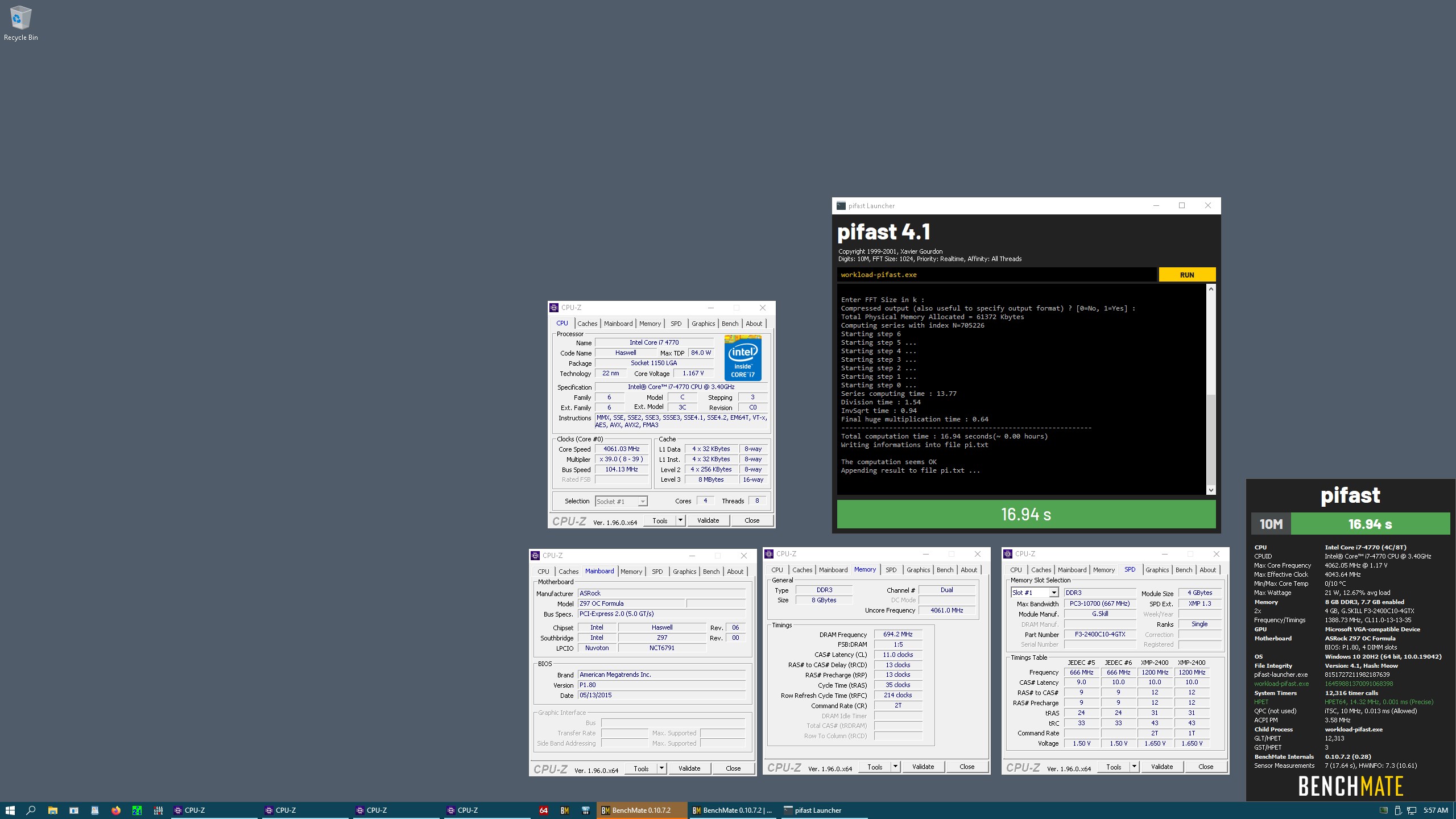Click the green GPU tray icon
This screenshot has width=1456, height=819.
pyautogui.click(x=1384, y=810)
